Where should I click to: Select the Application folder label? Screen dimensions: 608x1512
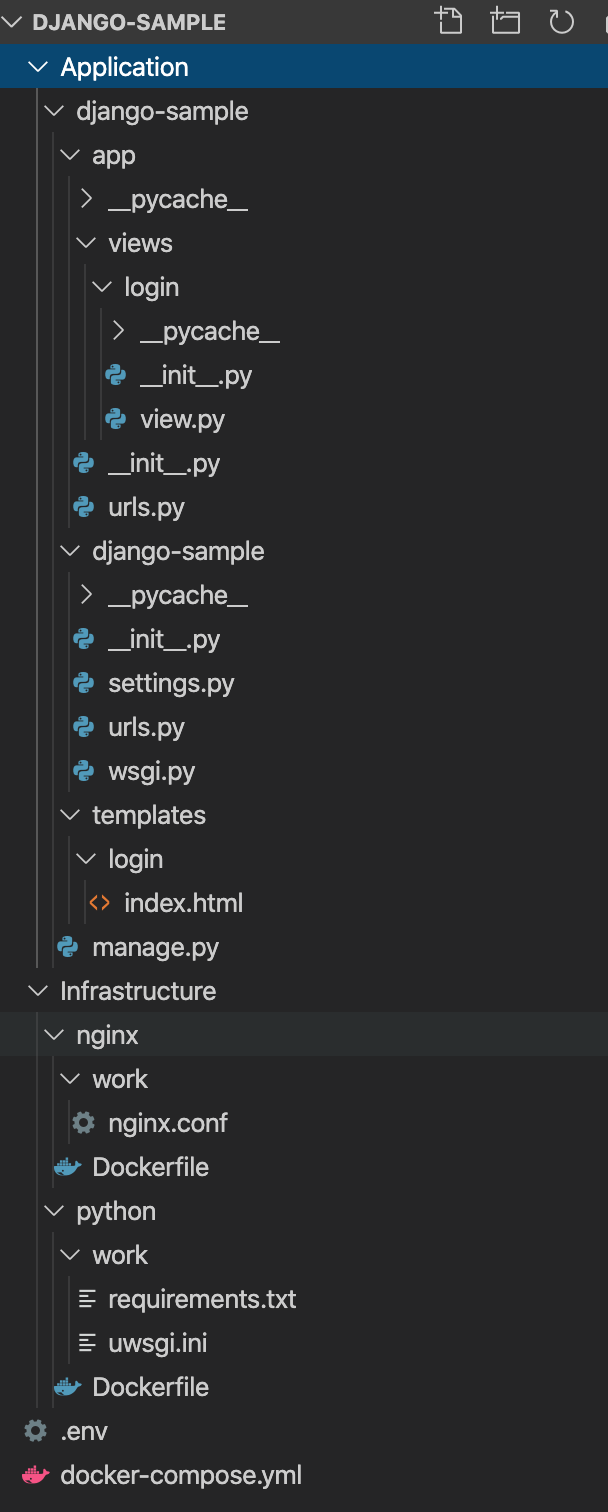[125, 67]
